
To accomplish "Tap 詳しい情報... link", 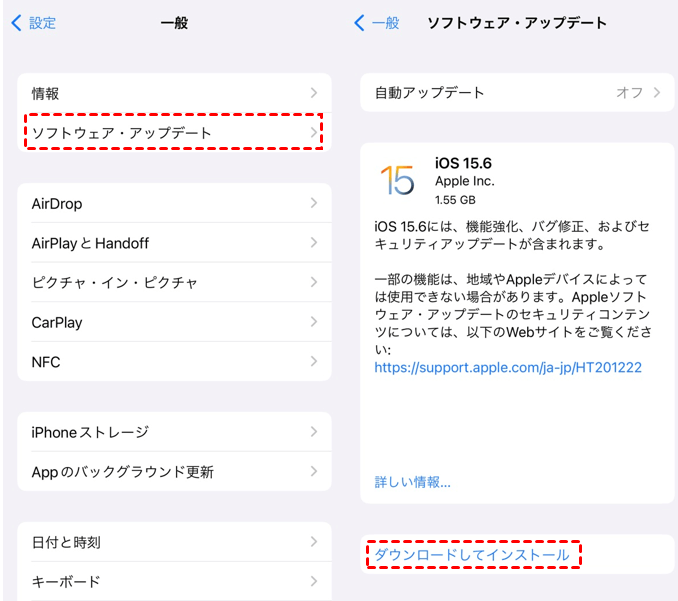I will click(x=412, y=482).
